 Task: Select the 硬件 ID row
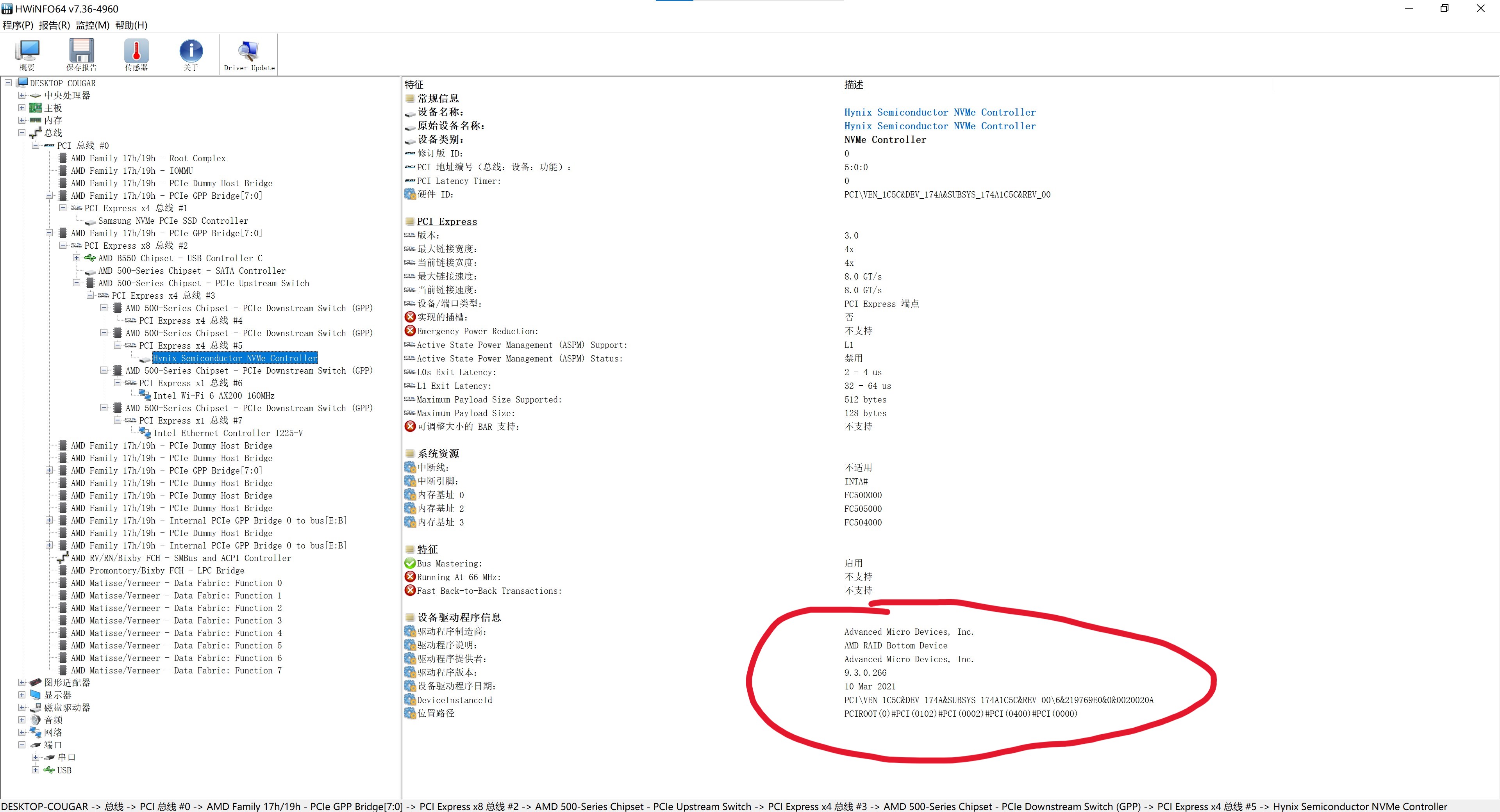click(x=727, y=194)
